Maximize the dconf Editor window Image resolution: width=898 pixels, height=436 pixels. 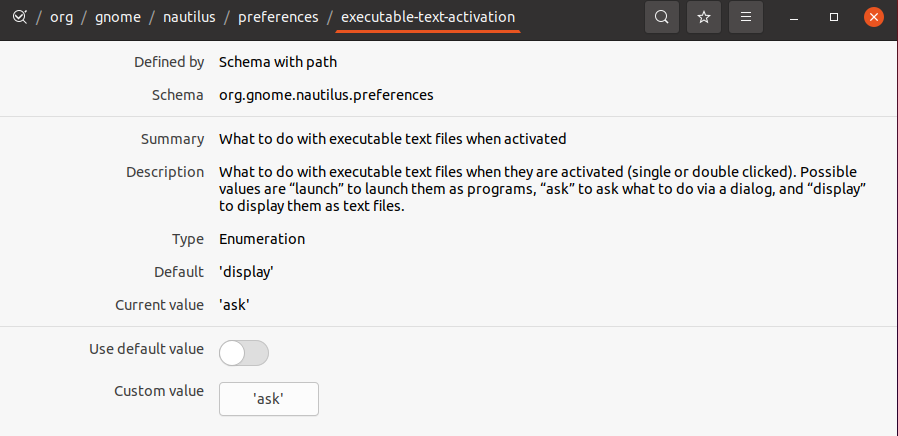pos(834,18)
